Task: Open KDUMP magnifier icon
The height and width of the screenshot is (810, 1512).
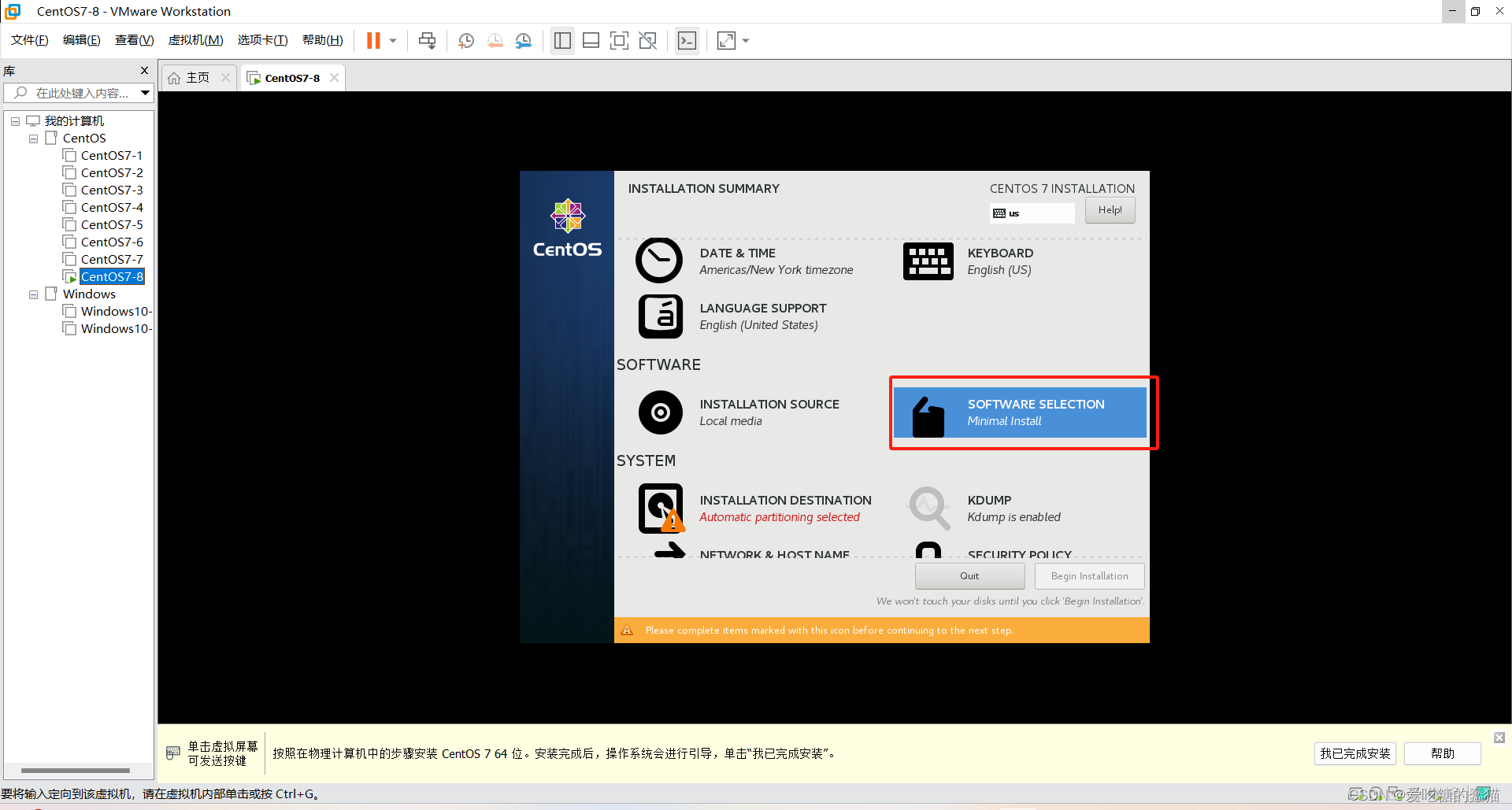Action: point(929,509)
